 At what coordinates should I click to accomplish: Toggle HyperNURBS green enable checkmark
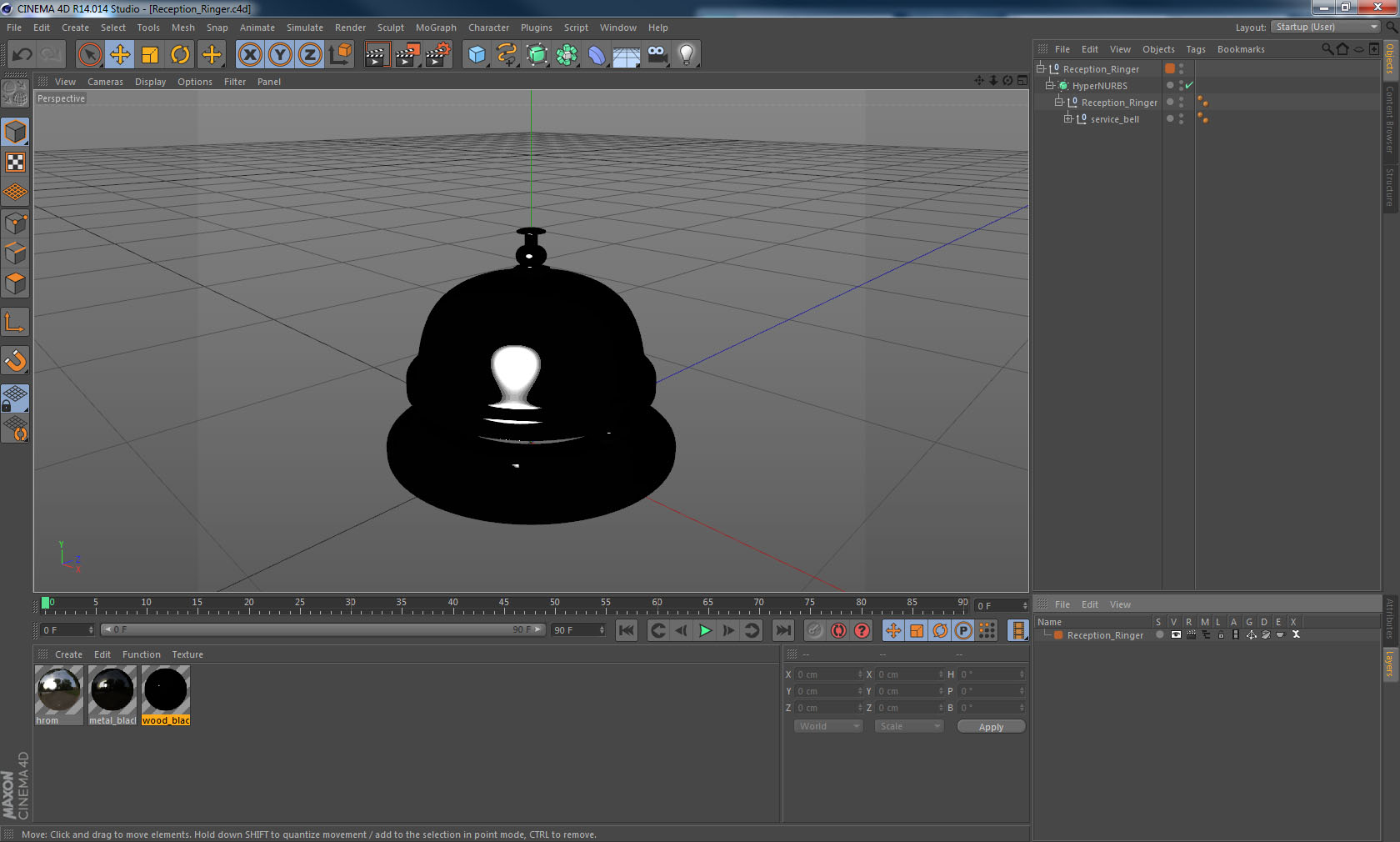click(1189, 85)
